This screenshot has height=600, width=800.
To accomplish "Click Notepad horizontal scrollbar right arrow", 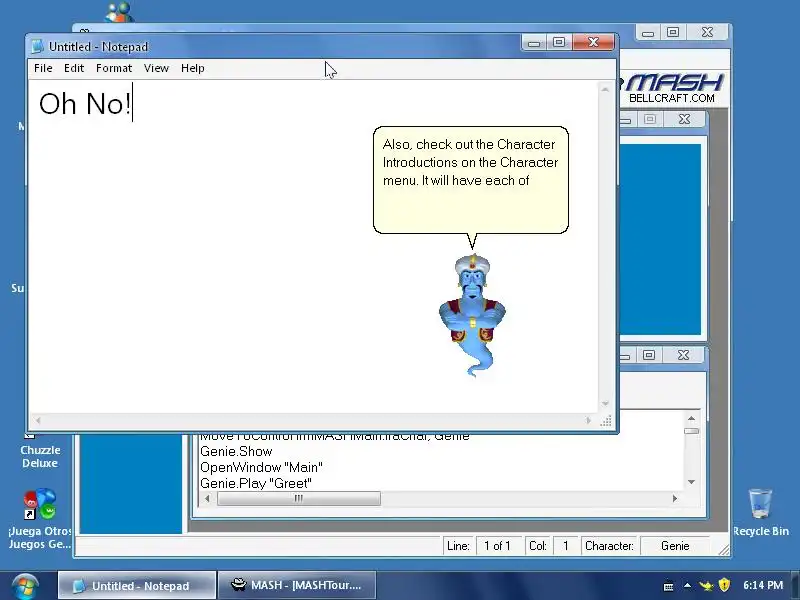I will (588, 420).
